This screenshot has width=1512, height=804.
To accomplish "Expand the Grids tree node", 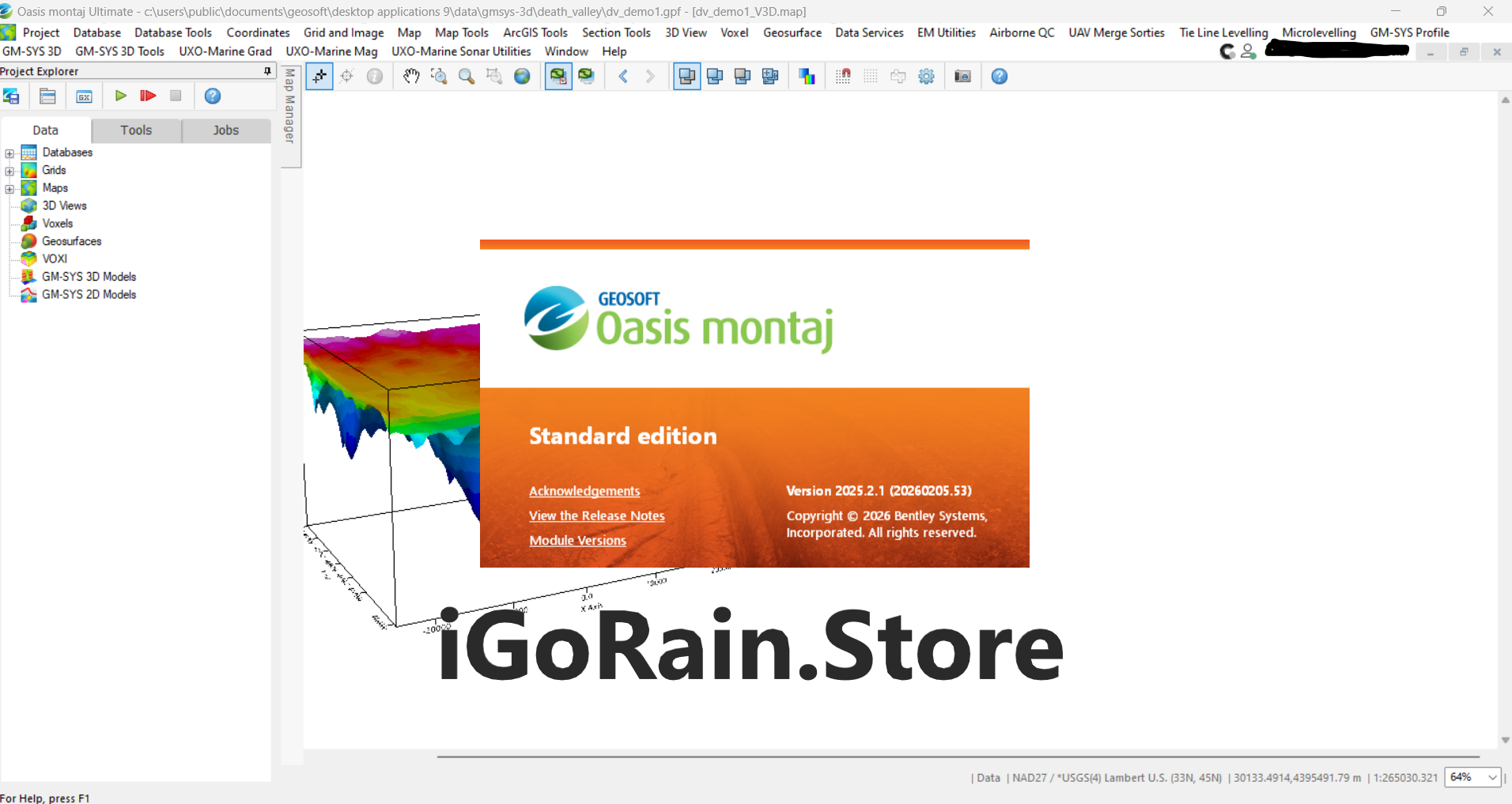I will pyautogui.click(x=9, y=171).
